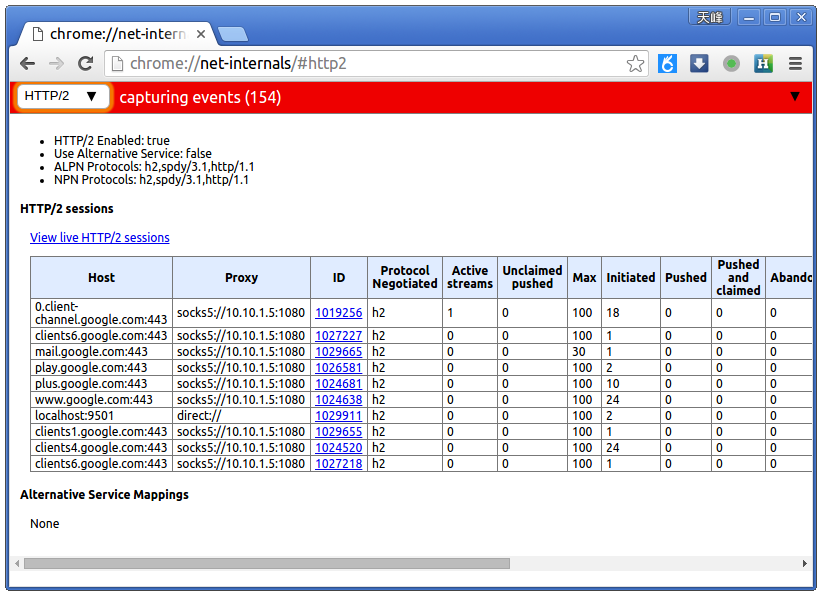
Task: Click the Host column header
Action: click(101, 277)
